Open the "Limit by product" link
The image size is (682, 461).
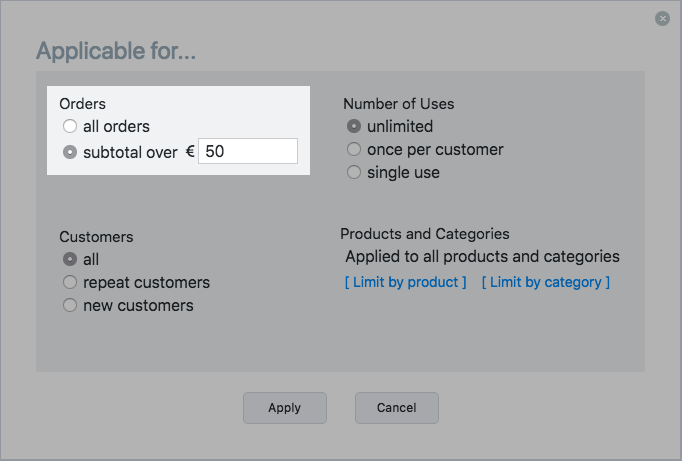pyautogui.click(x=405, y=282)
